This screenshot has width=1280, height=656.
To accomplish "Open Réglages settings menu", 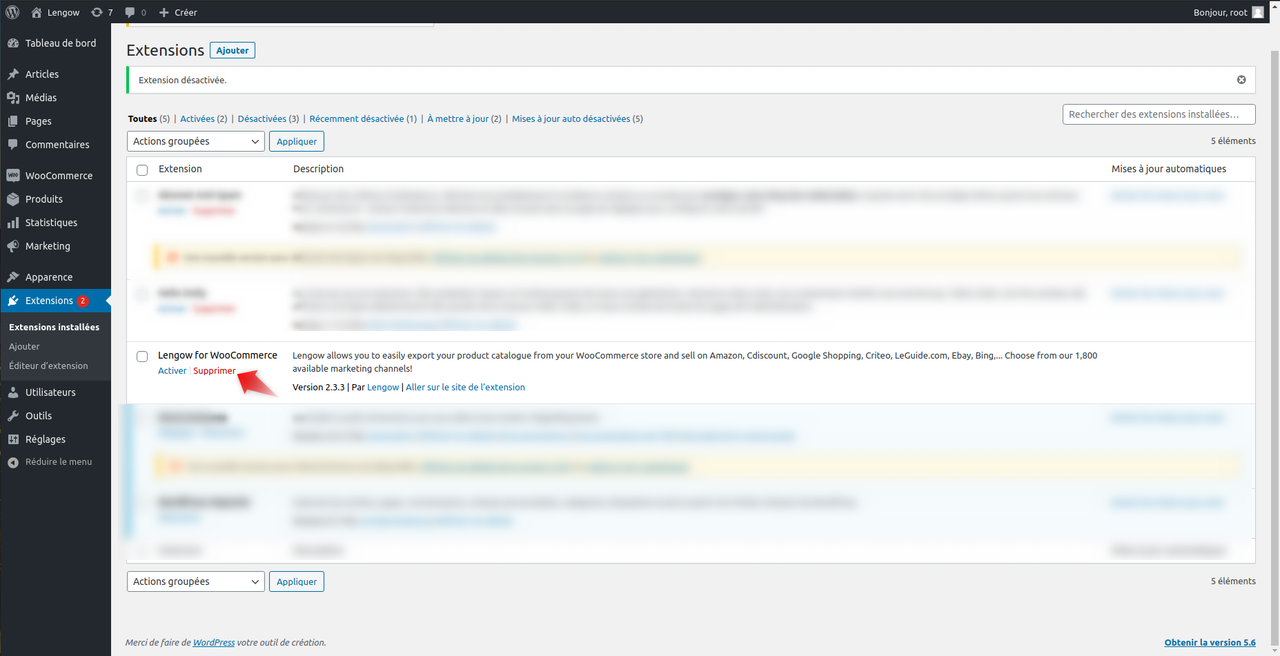I will pos(45,439).
